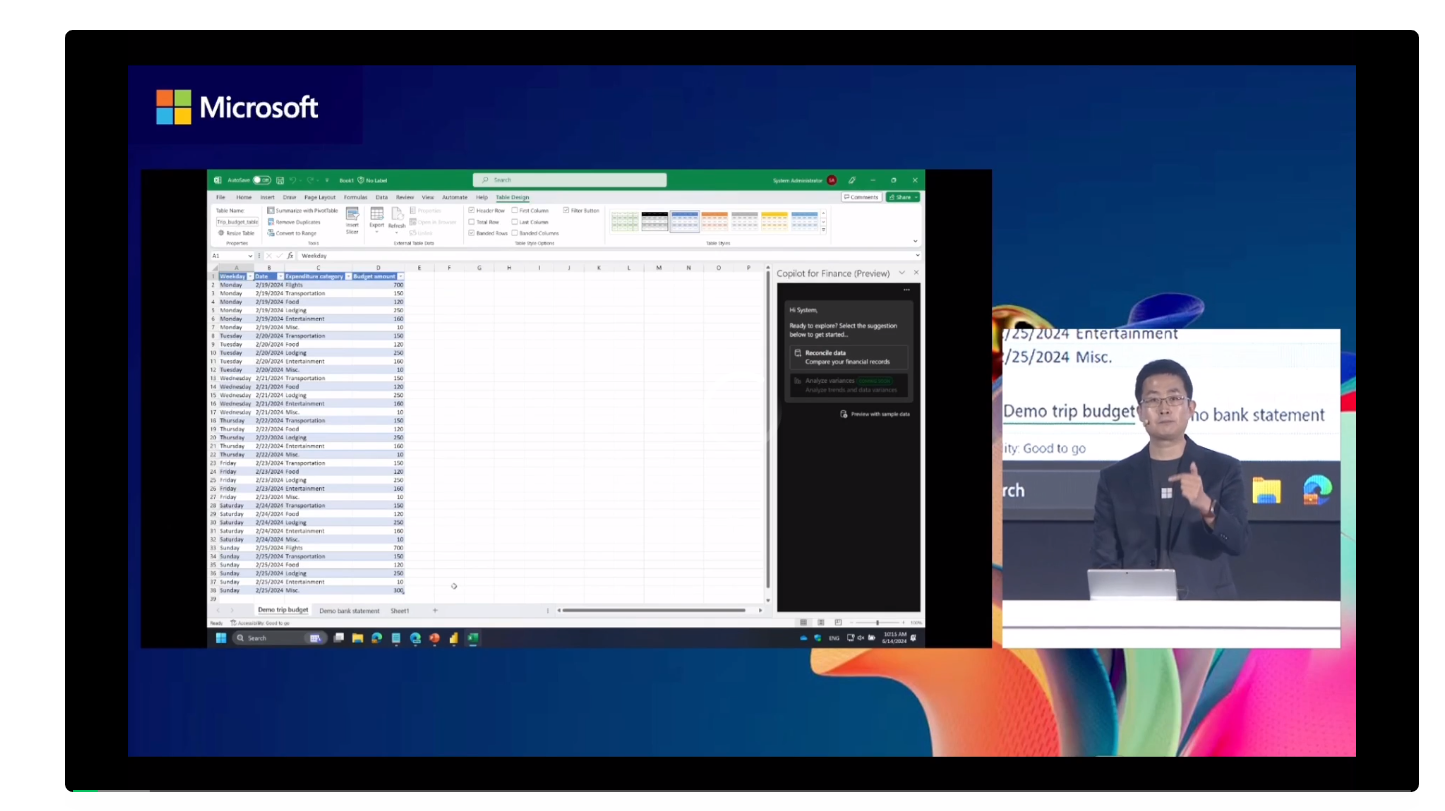Open the Sheet1 sheet tab
The image size is (1445, 811).
[400, 610]
